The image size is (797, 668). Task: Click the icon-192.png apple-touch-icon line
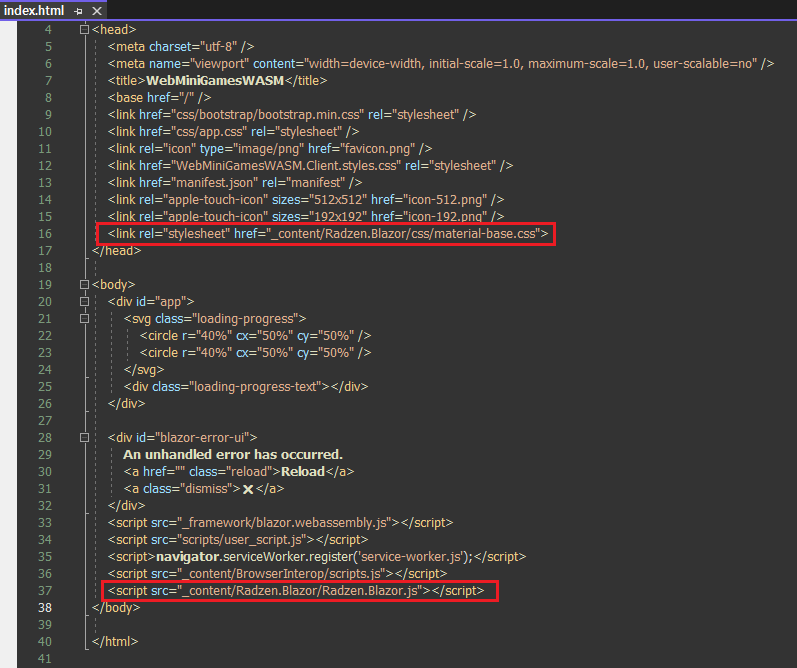coord(306,217)
